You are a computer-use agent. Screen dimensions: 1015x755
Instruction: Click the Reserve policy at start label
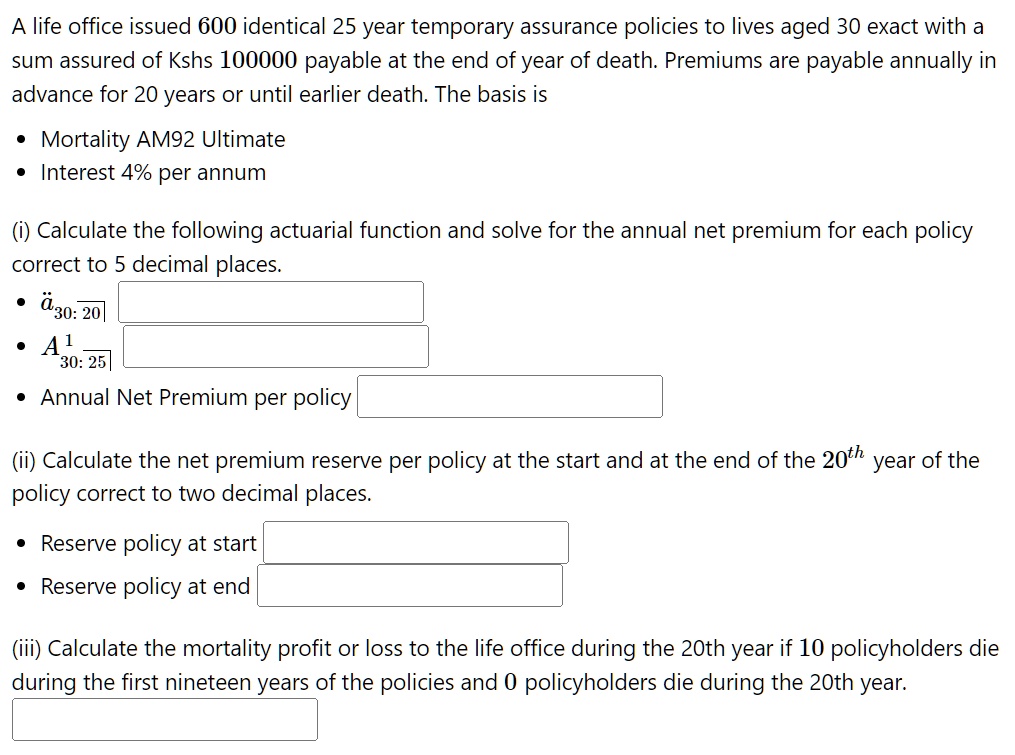pos(148,543)
